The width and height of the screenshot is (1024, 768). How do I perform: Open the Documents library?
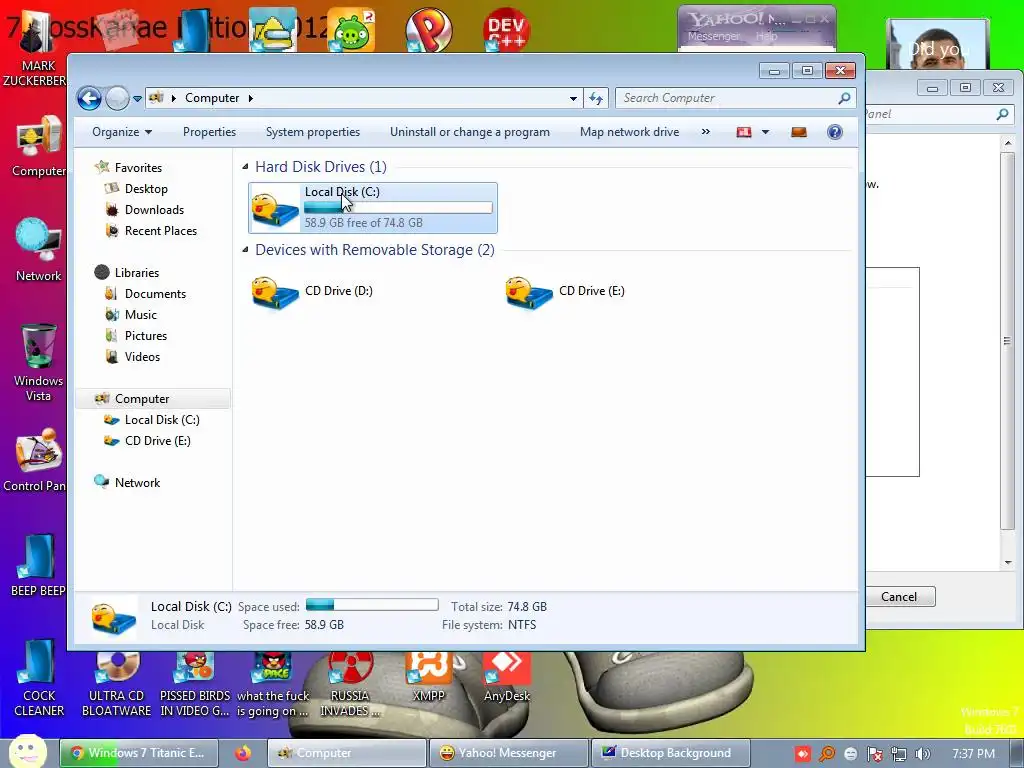point(155,294)
